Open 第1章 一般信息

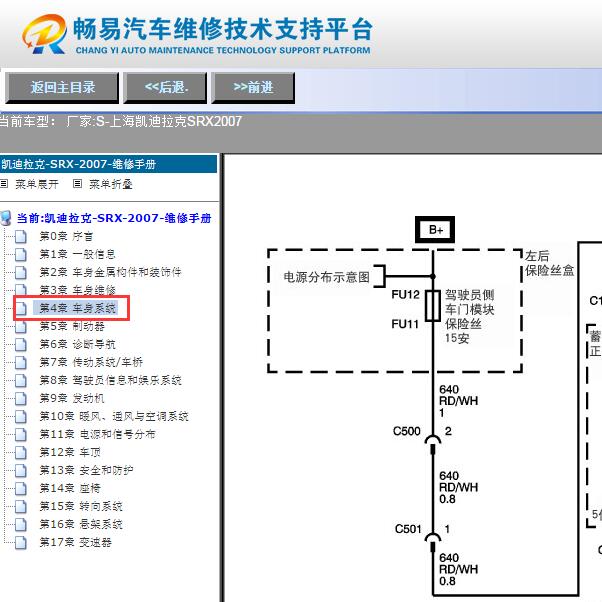tap(77, 254)
